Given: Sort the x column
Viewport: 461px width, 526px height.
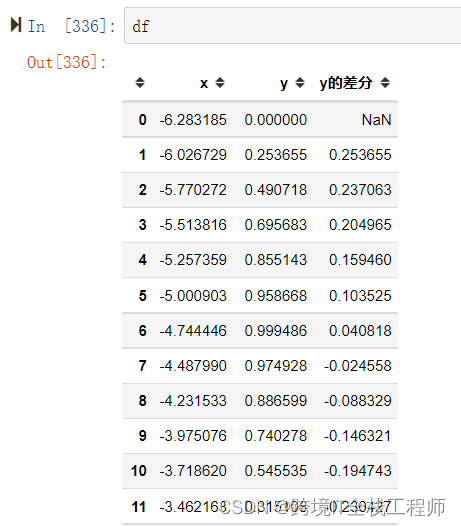Looking at the screenshot, I should coord(220,83).
